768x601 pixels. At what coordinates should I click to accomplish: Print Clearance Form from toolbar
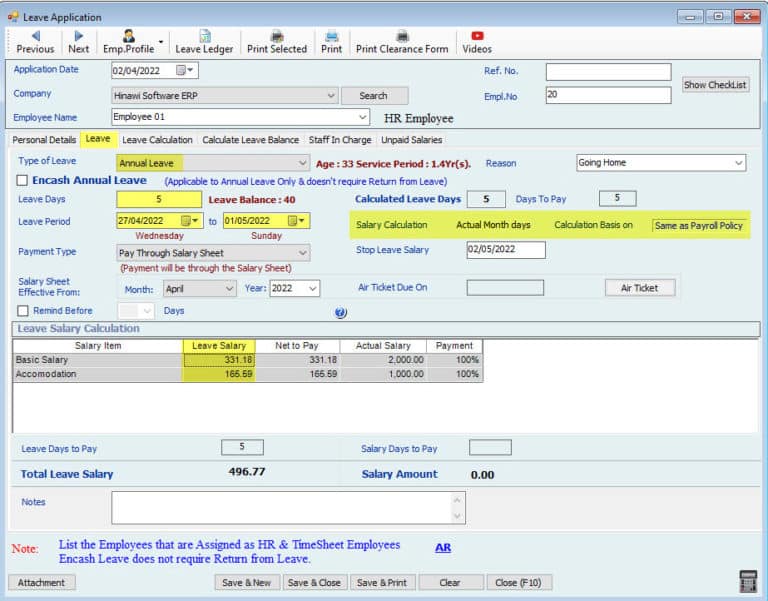coord(402,42)
